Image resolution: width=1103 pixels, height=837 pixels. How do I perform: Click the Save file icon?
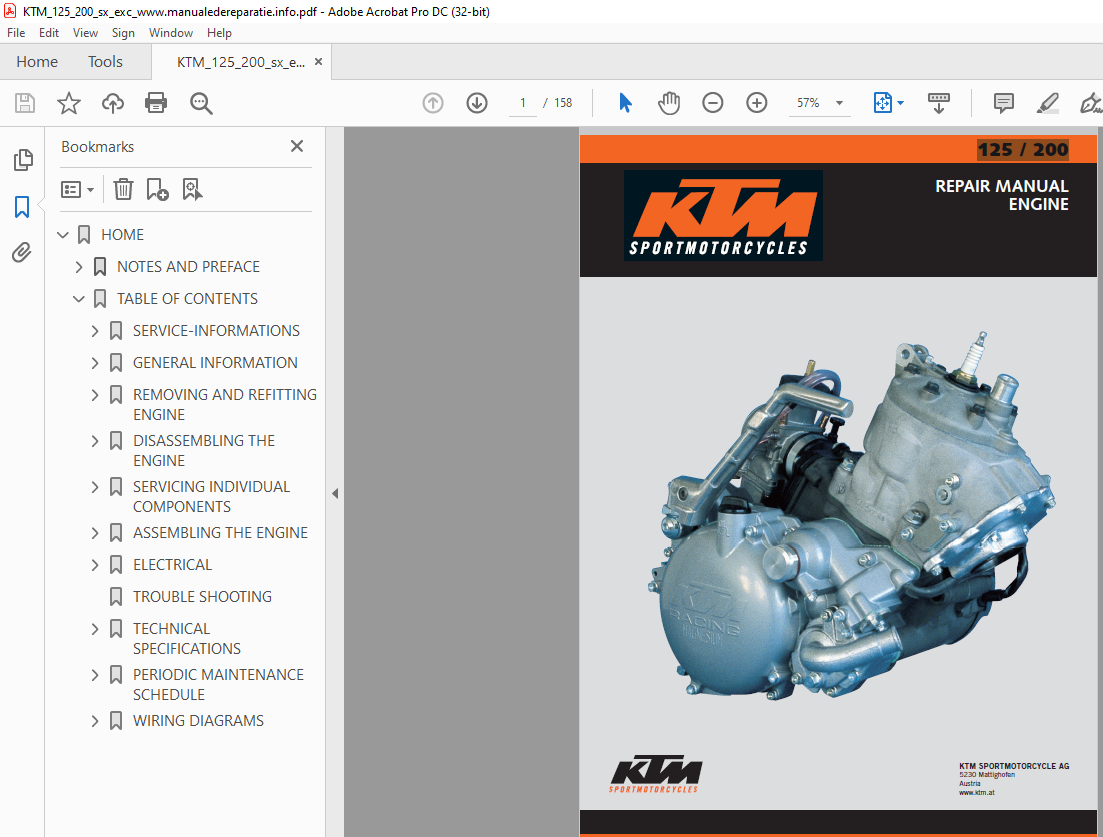click(x=25, y=103)
